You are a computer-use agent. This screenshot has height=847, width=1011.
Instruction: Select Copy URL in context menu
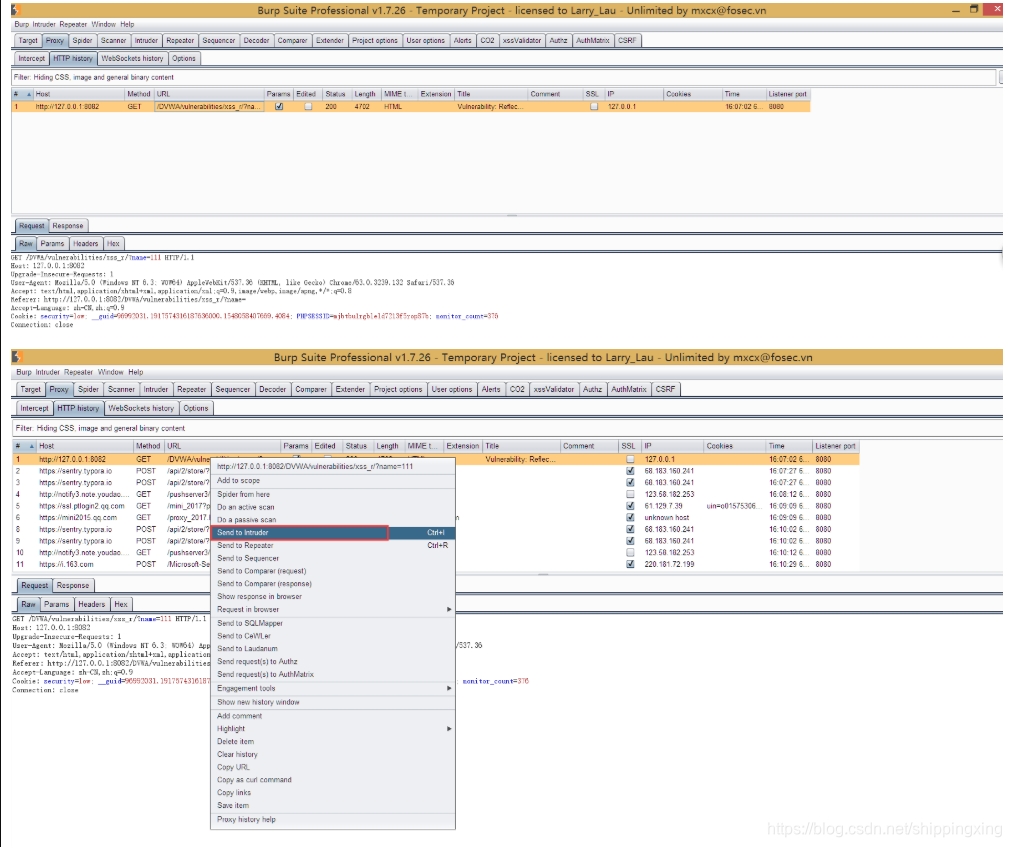333,767
